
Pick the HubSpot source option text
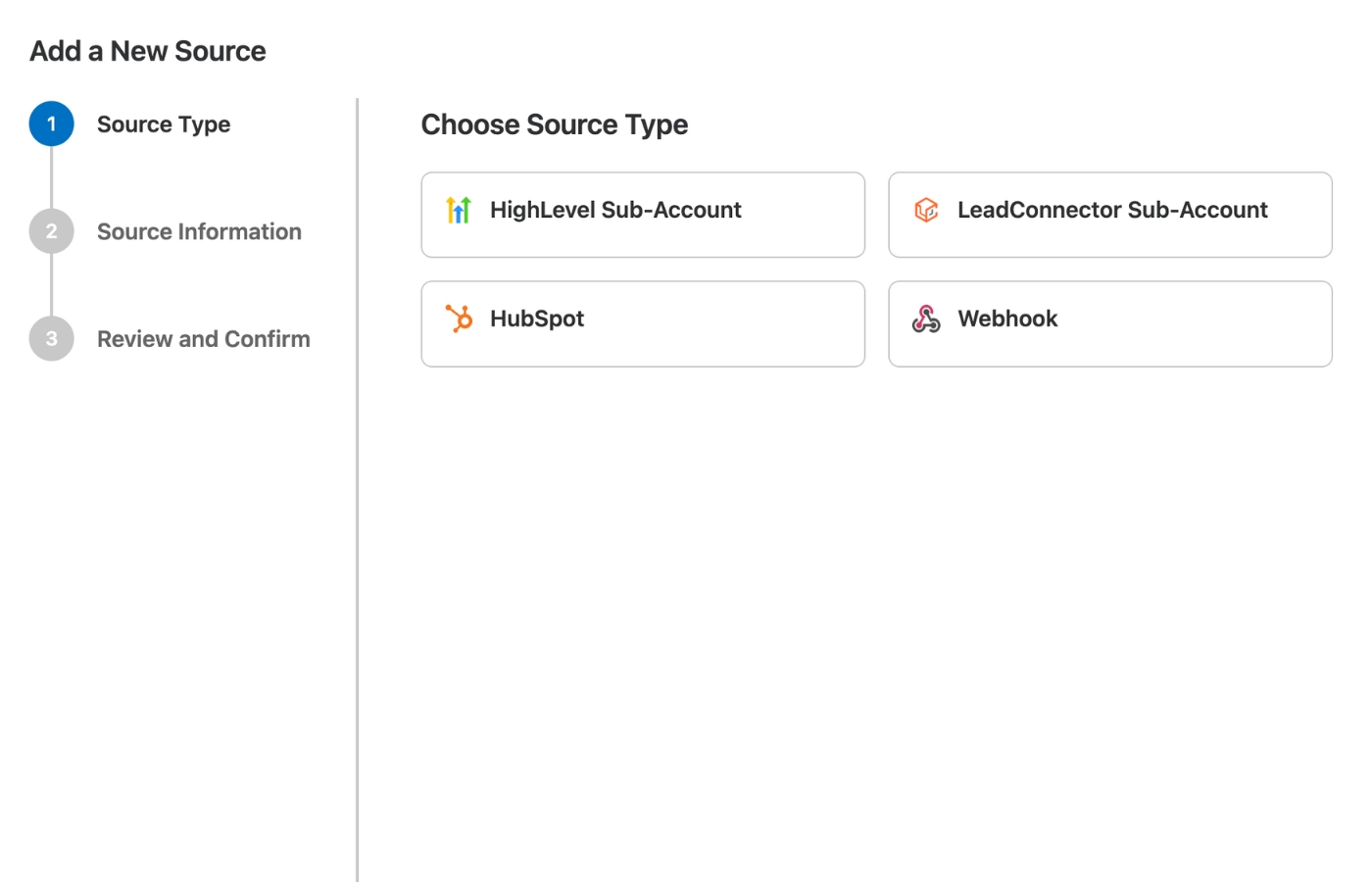pos(537,318)
